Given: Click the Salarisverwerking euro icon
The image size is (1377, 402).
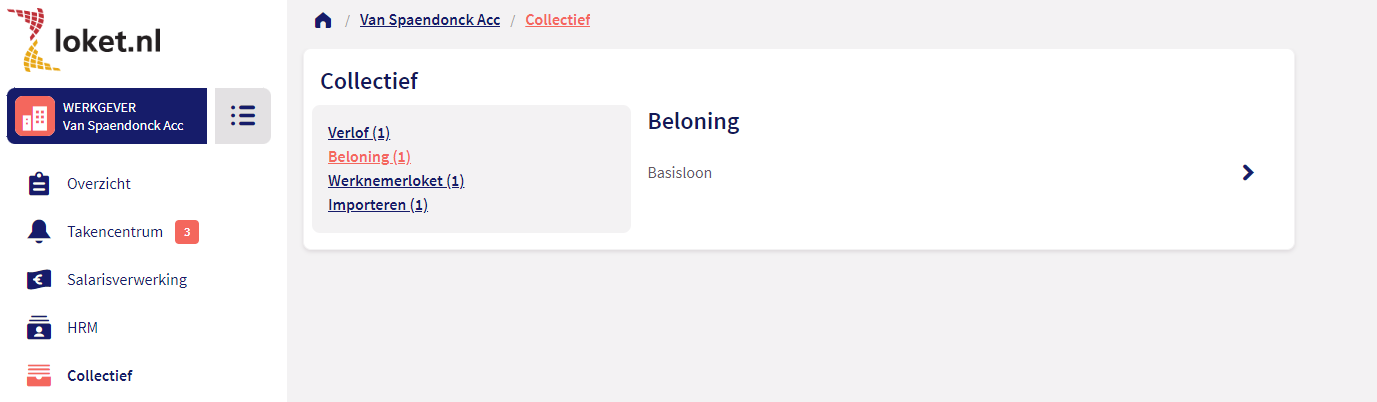Looking at the screenshot, I should 39,280.
